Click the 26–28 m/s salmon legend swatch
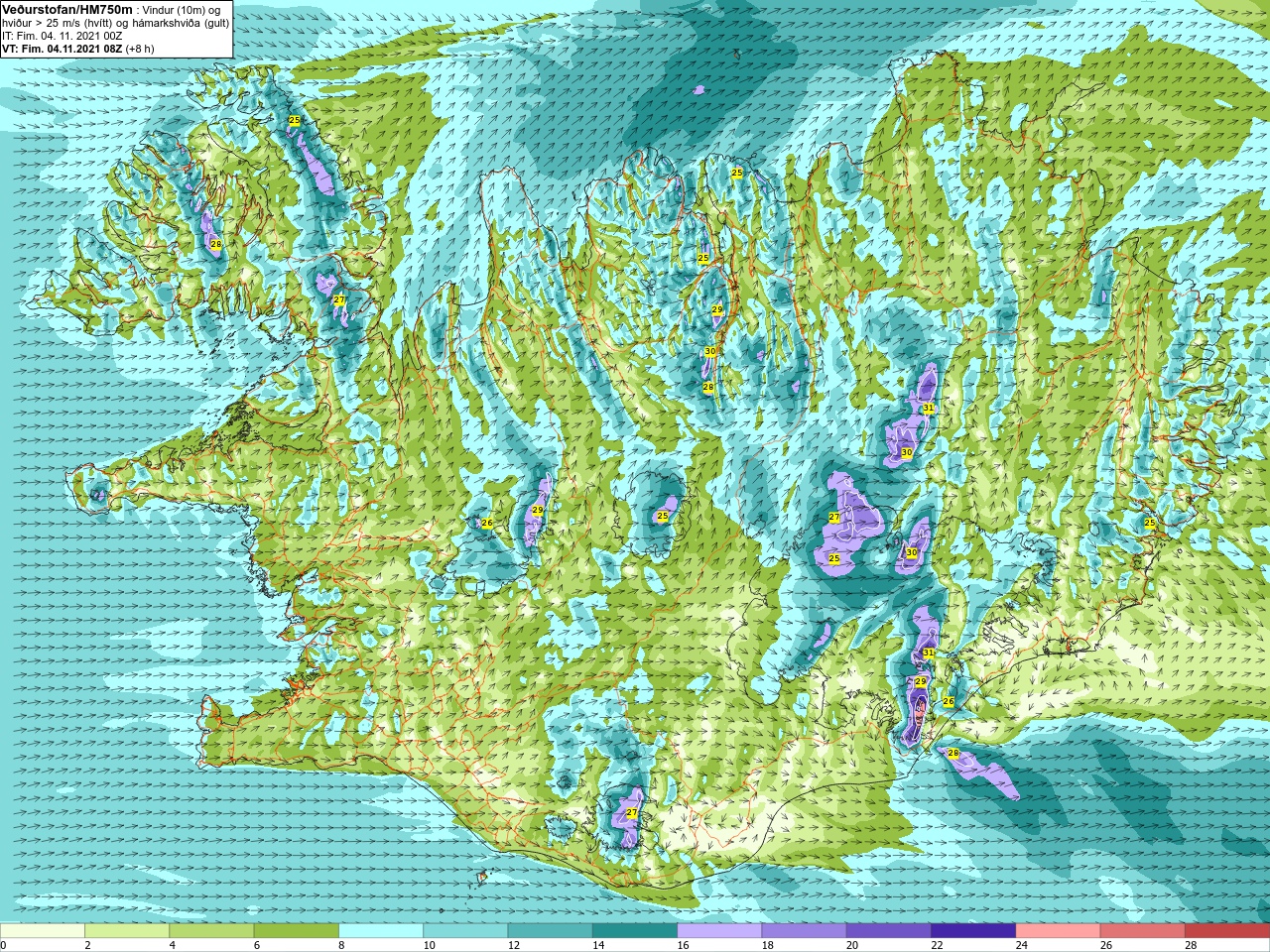This screenshot has height=952, width=1270. click(1143, 931)
